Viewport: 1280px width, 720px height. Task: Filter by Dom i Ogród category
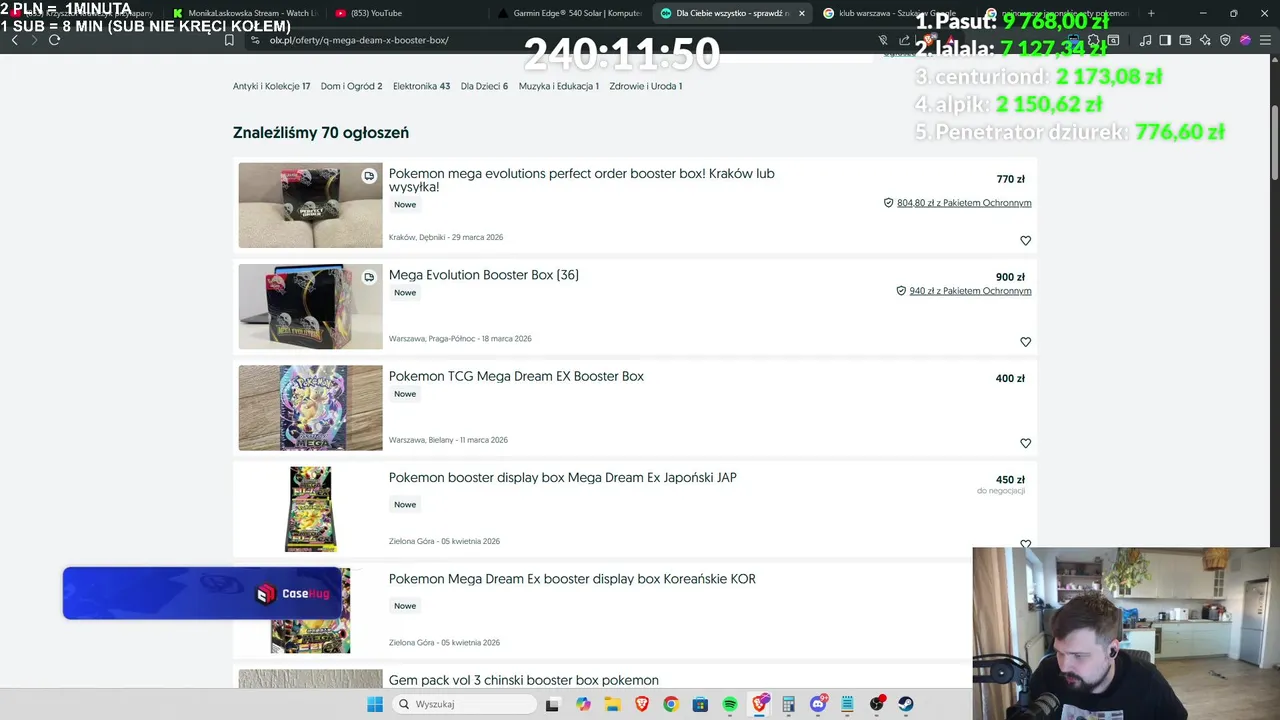pyautogui.click(x=351, y=86)
